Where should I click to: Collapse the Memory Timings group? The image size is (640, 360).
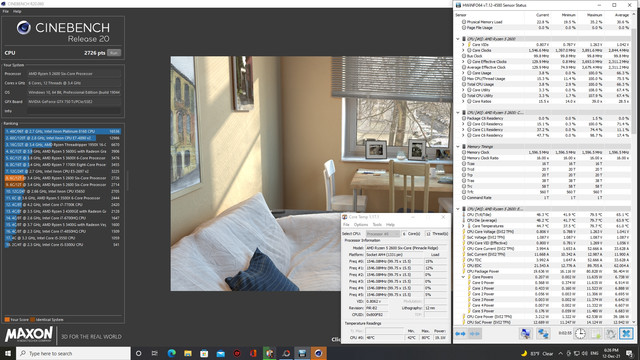click(x=458, y=147)
